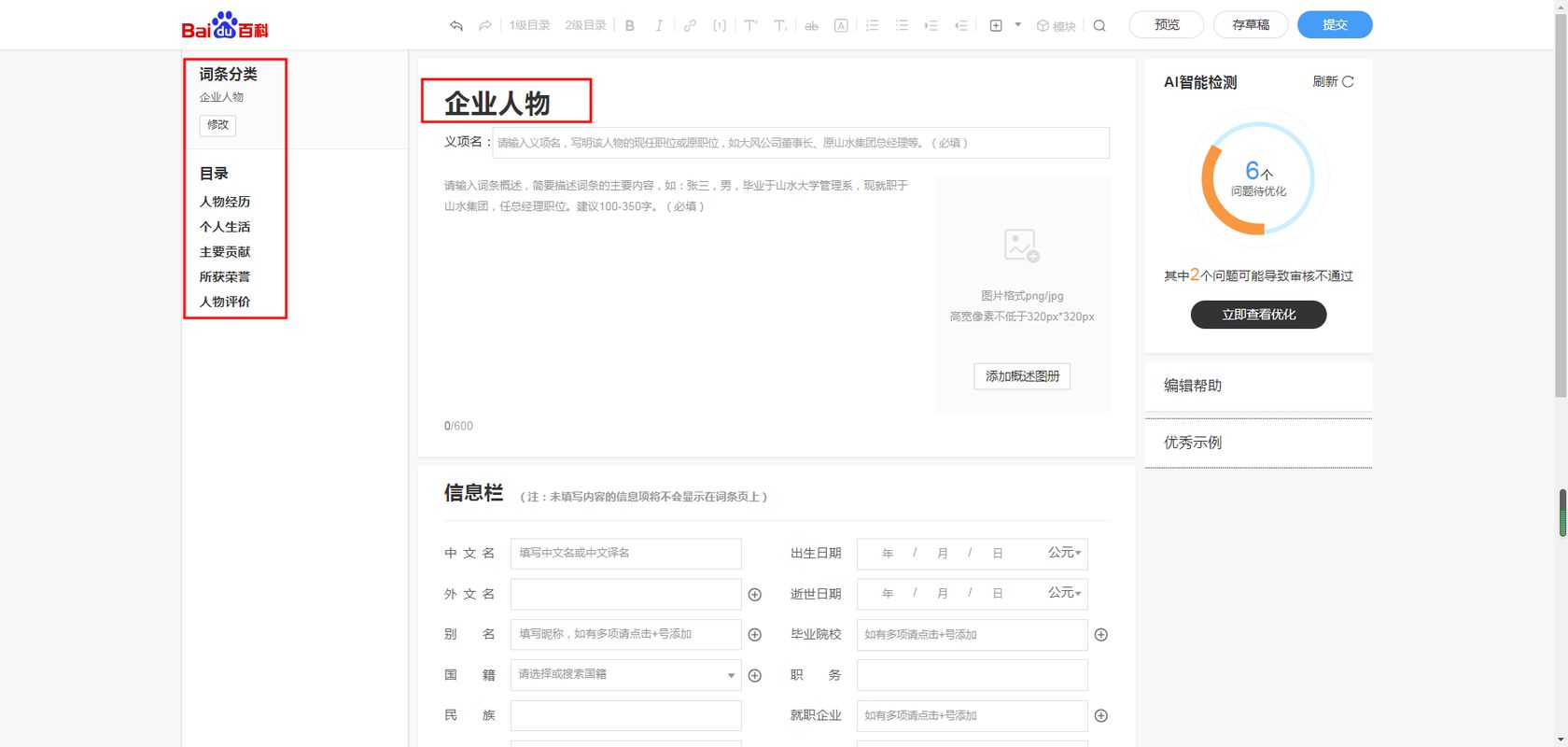Apply 1级目录 heading style

point(529,25)
